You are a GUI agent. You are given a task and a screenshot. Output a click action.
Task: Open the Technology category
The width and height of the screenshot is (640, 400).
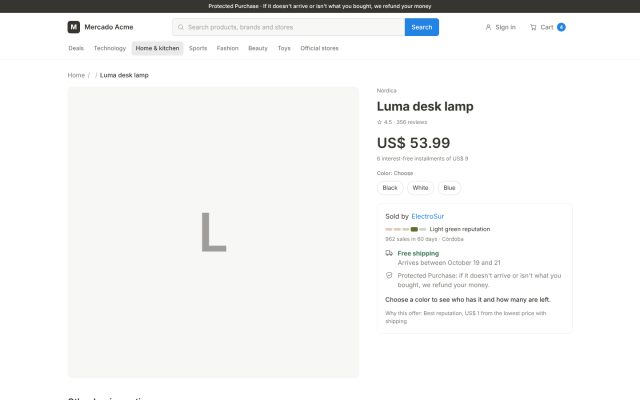110,48
